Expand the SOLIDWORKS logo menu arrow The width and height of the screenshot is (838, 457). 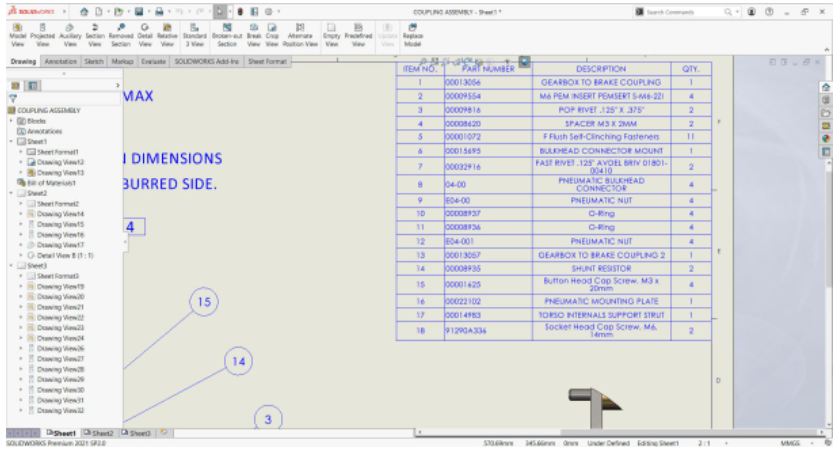coord(65,11)
